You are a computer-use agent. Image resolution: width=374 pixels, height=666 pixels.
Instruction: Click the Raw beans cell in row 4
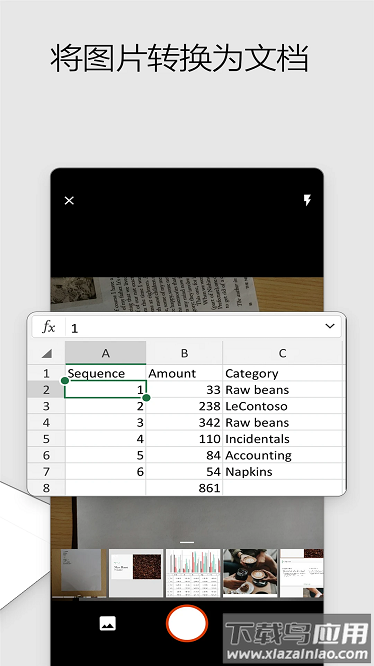pyautogui.click(x=282, y=423)
